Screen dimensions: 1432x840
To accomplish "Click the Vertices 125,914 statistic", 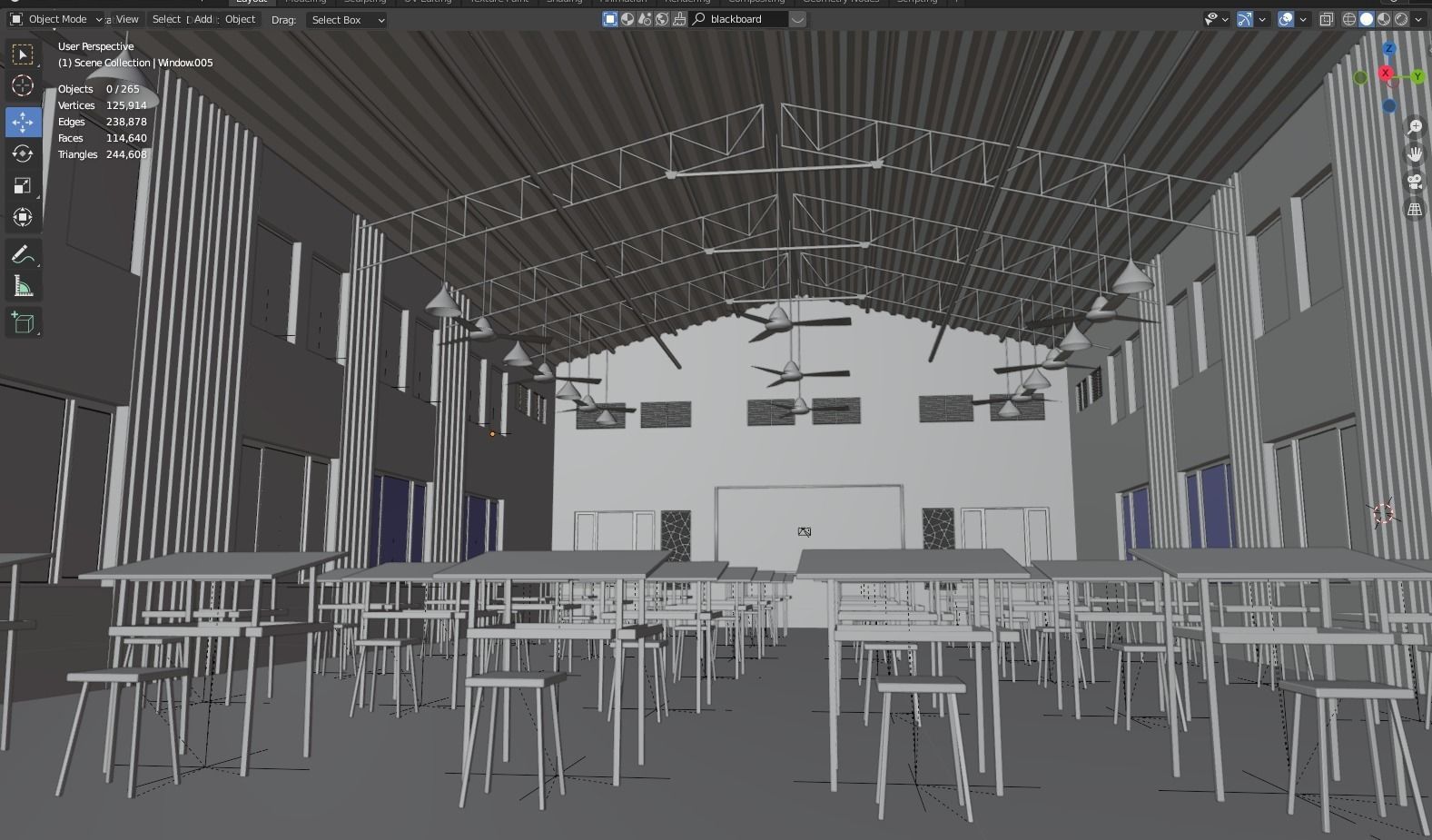I will click(102, 105).
